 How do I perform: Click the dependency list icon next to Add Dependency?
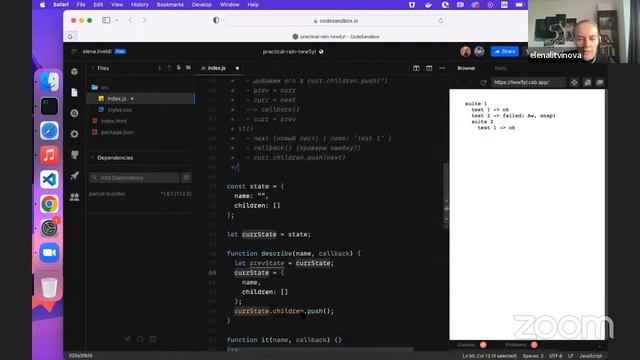click(x=187, y=178)
